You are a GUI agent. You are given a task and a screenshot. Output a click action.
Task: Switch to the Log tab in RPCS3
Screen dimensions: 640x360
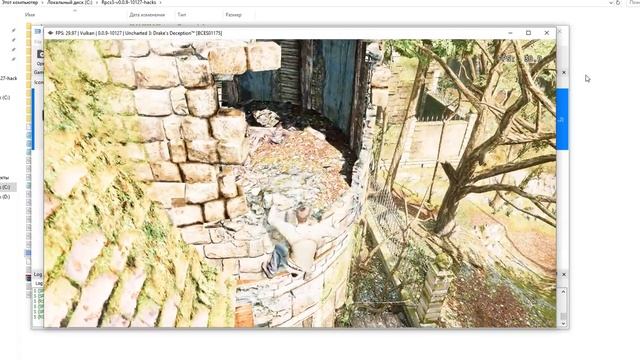[38, 282]
